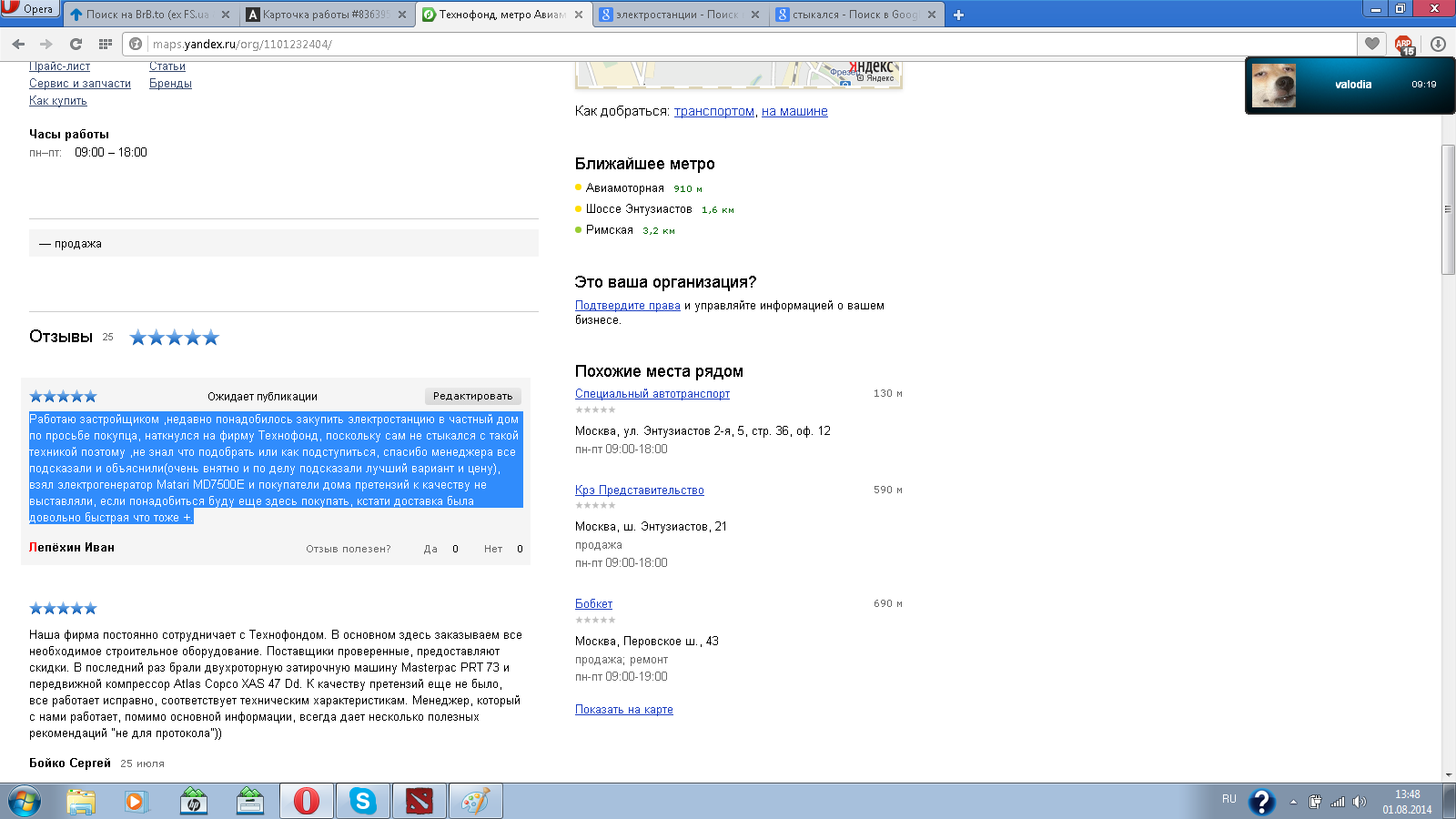Show hidden tray icons arrow
The width and height of the screenshot is (1456, 819).
pyautogui.click(x=1293, y=802)
